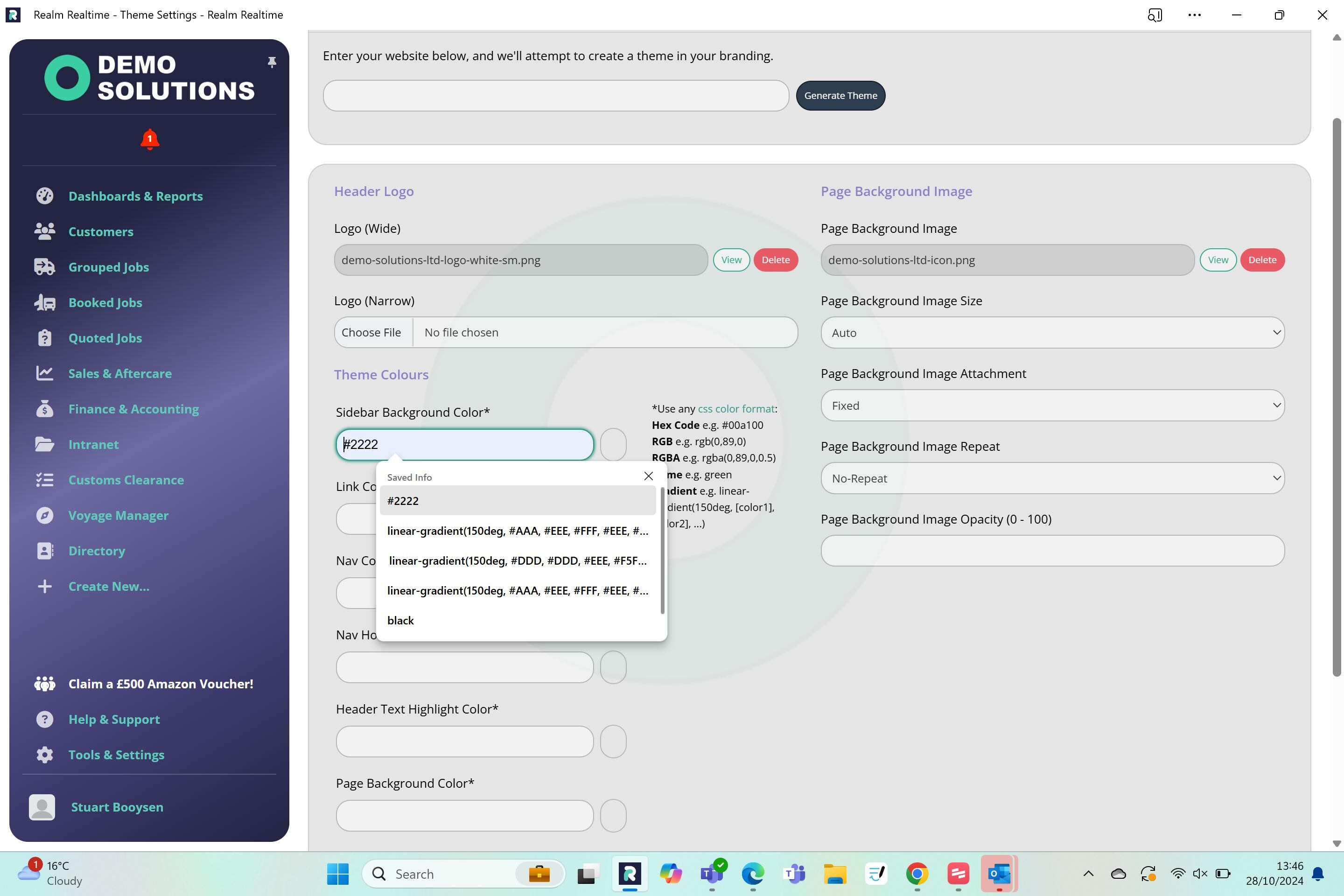The image size is (1344, 896).
Task: Expand Page Background Image Repeat dropdown
Action: point(1052,478)
